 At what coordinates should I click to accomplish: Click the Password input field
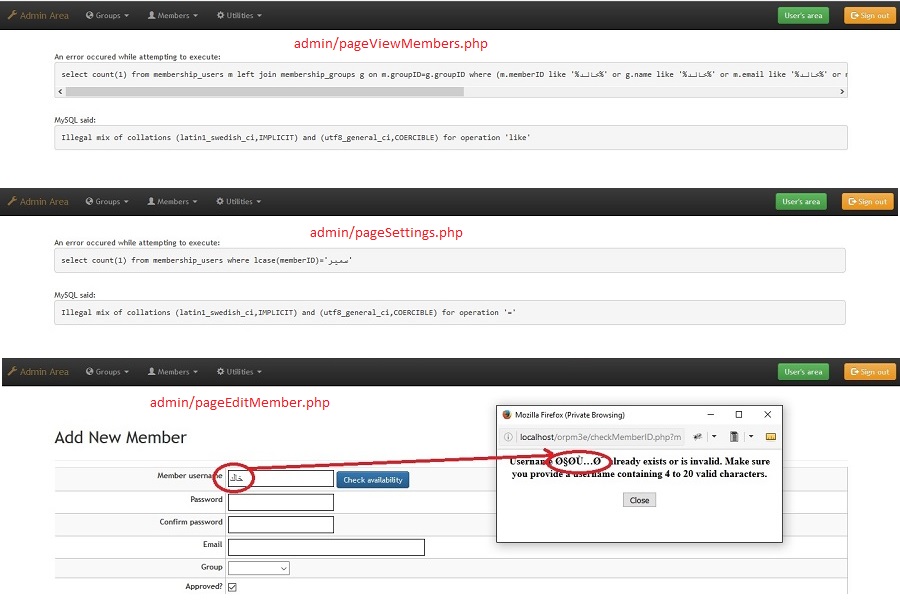point(281,502)
